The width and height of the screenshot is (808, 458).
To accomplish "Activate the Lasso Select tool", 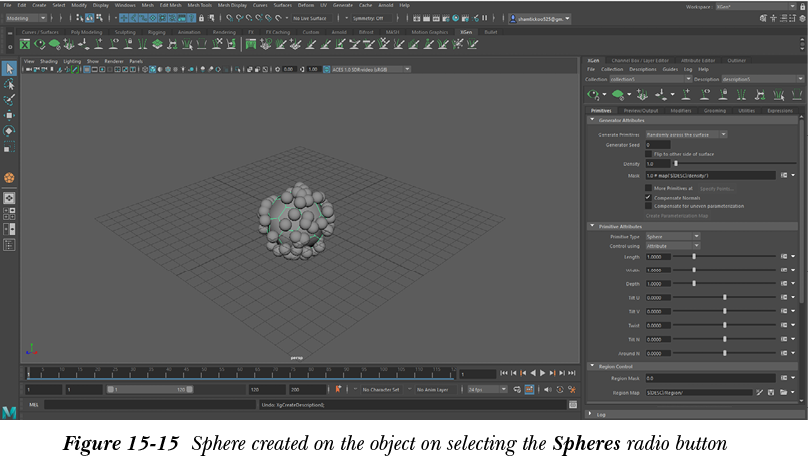I will (9, 85).
